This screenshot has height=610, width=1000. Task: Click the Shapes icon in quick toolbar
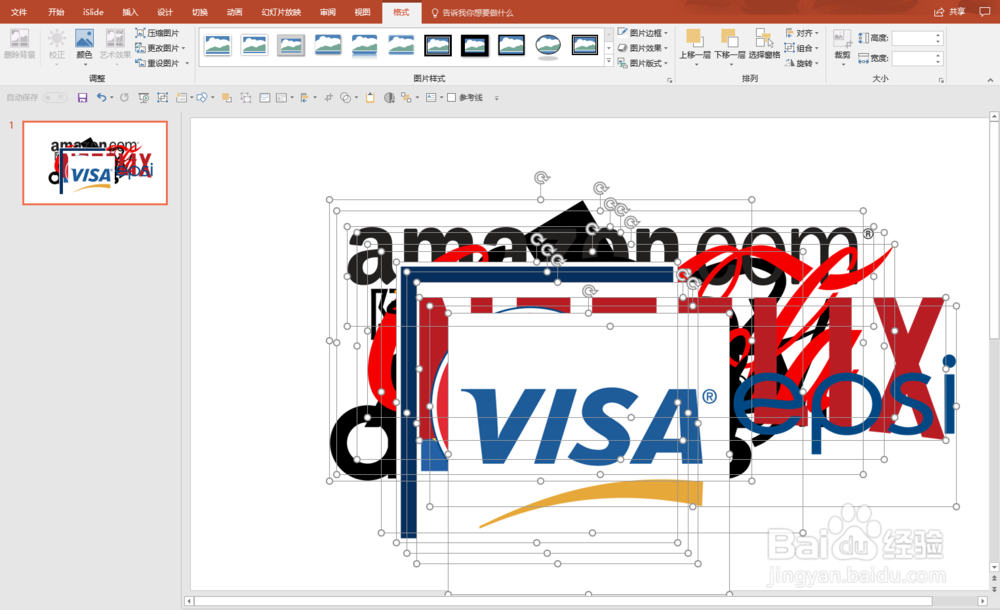tap(202, 98)
